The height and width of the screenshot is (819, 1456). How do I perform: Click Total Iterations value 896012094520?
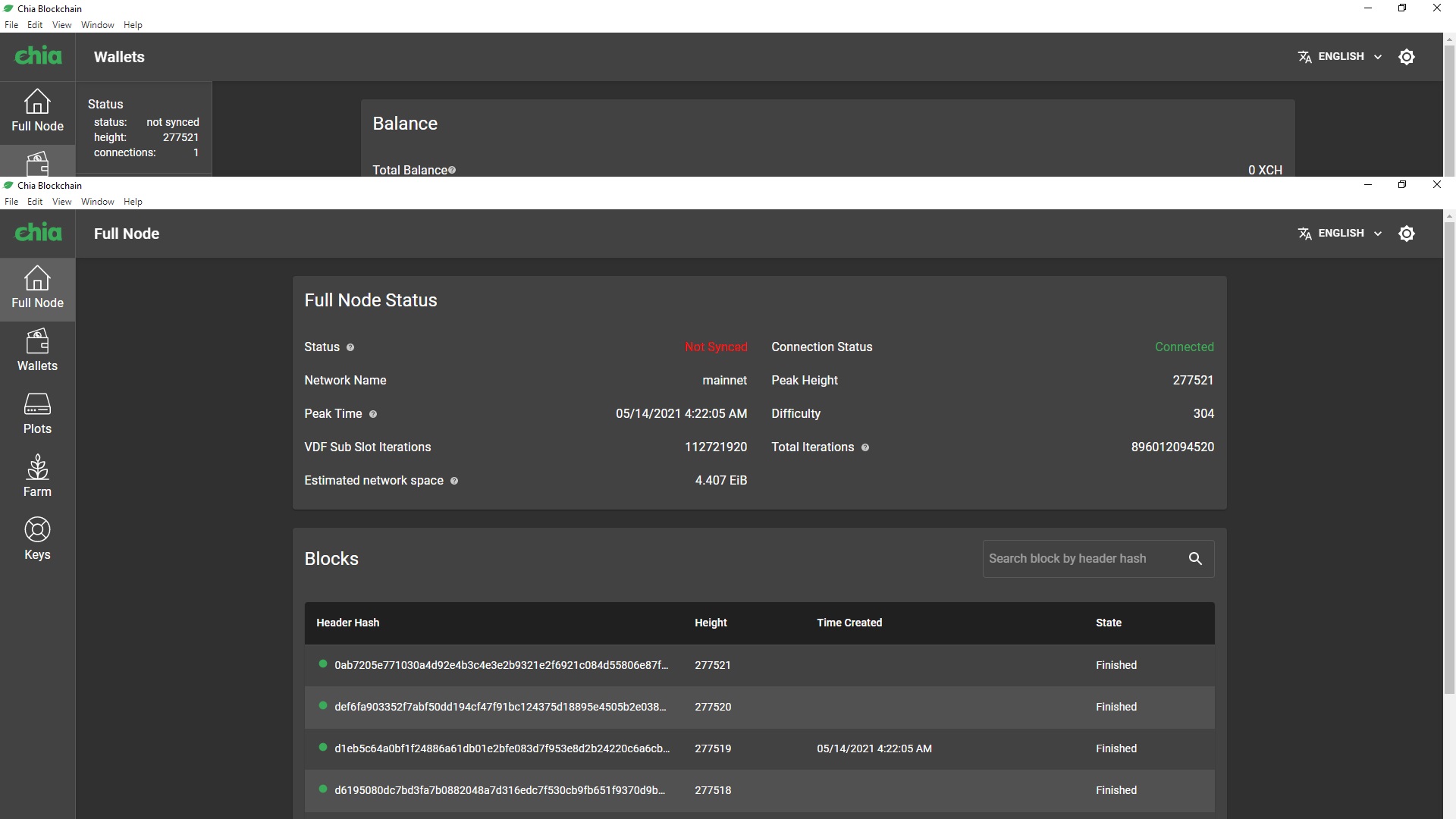coord(1172,447)
